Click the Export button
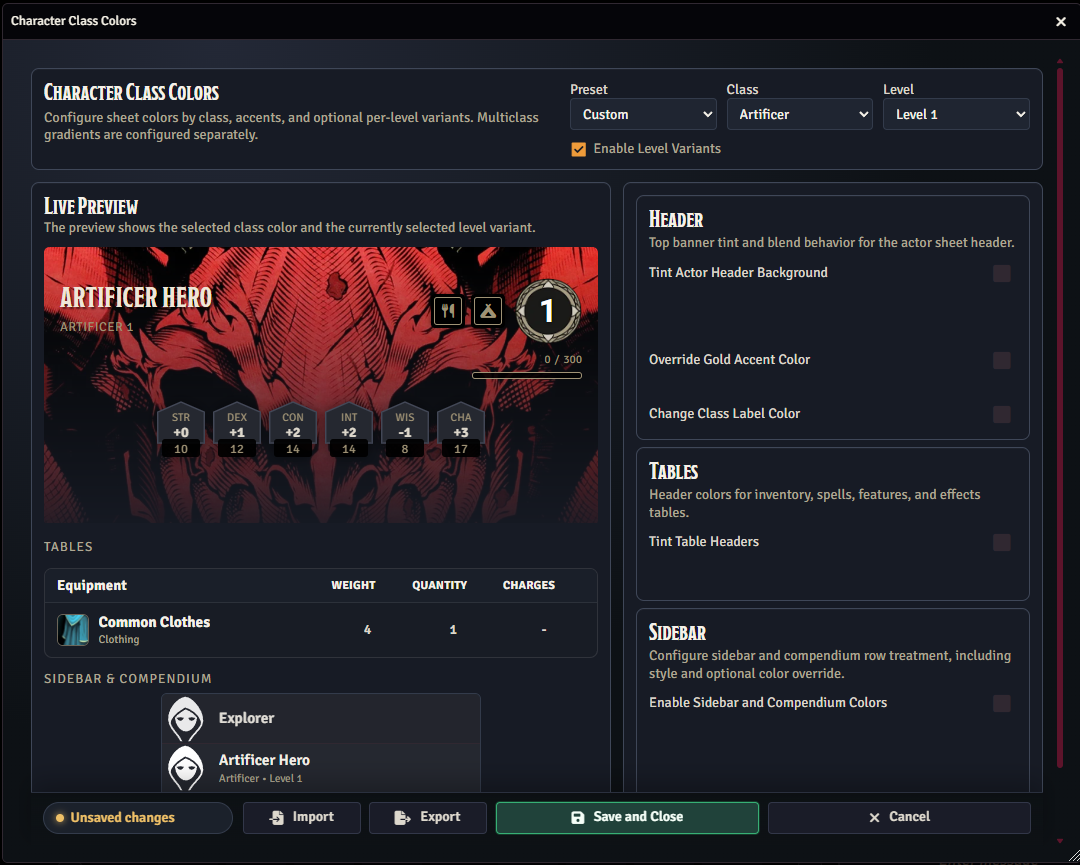Viewport: 1080px width, 865px height. coord(427,817)
